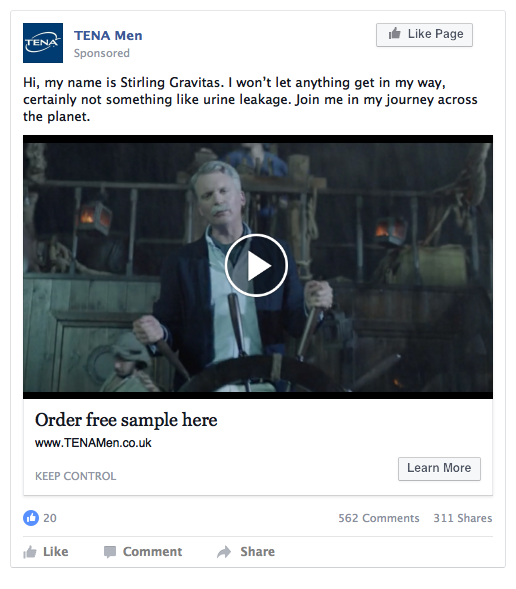The width and height of the screenshot is (516, 589).
Task: Click thumbs-up icon in Like Page button
Action: click(x=395, y=34)
